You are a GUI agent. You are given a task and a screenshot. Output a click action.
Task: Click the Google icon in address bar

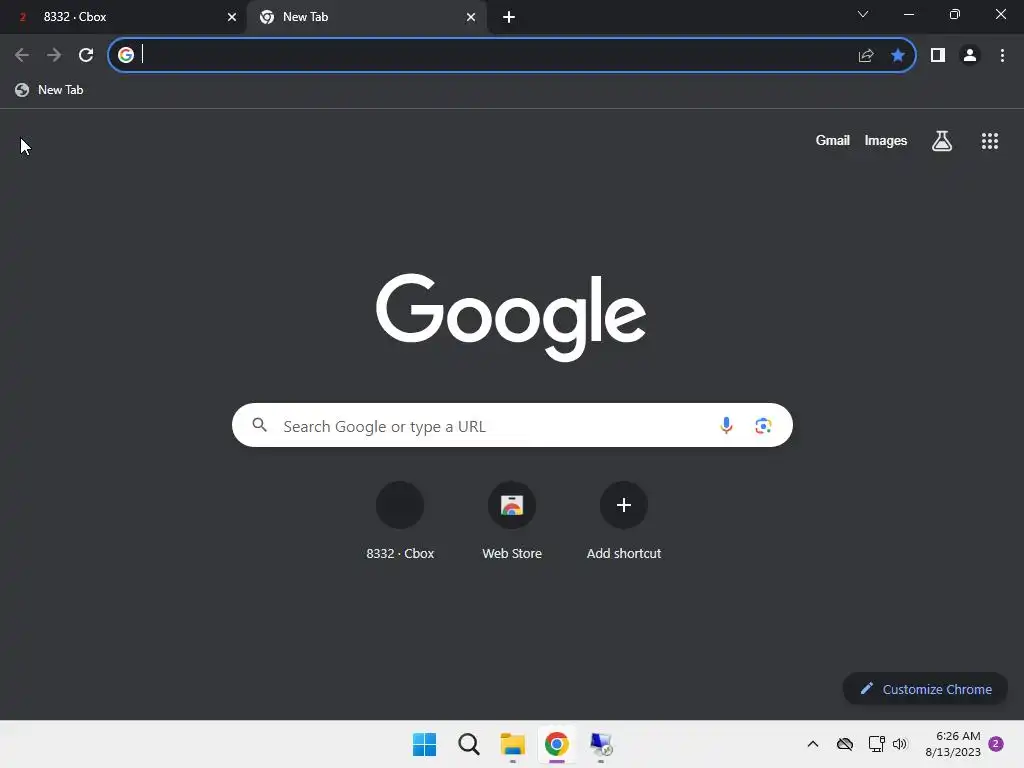point(126,56)
